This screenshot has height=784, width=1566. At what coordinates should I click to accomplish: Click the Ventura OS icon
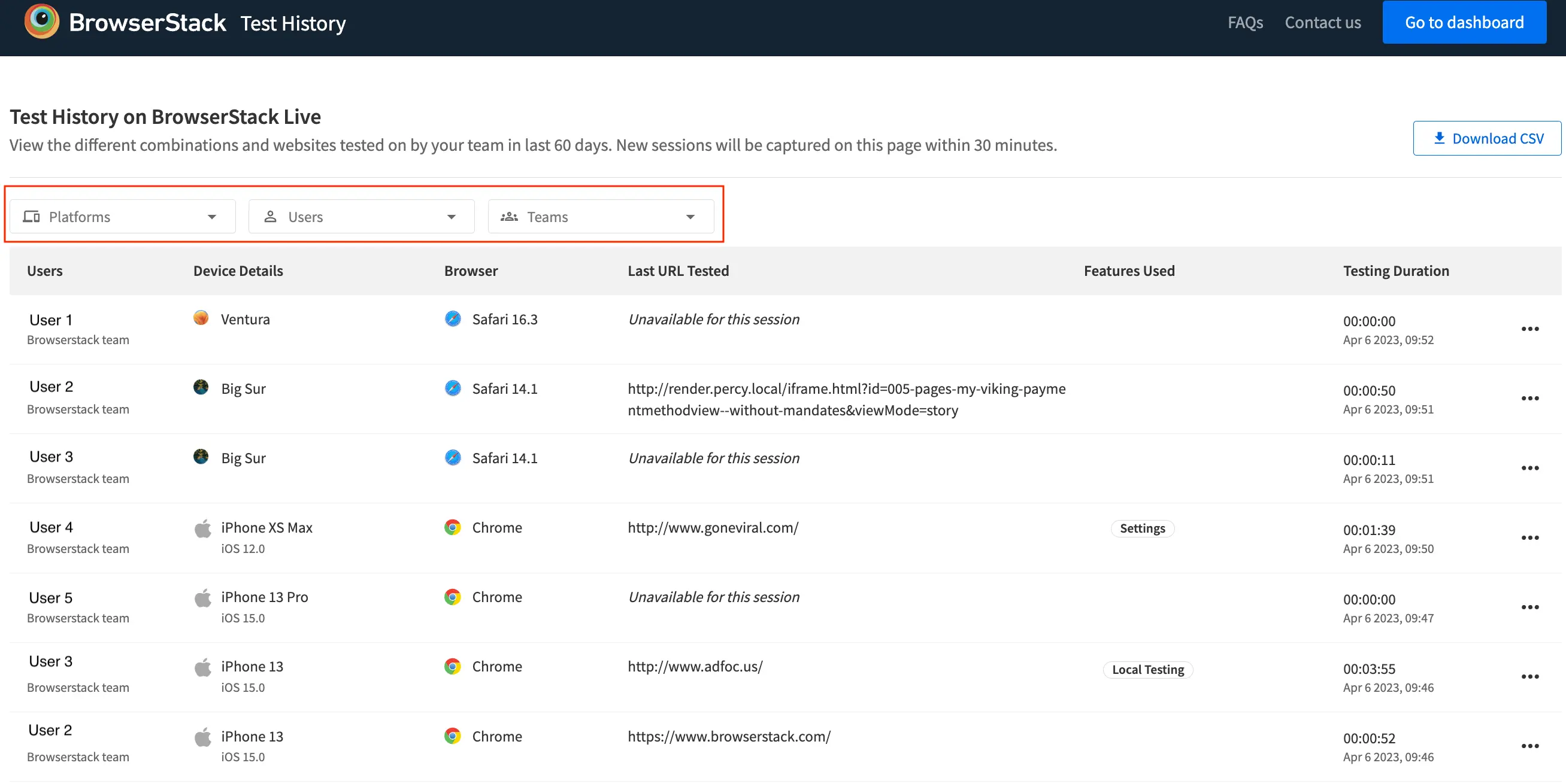[x=201, y=318]
